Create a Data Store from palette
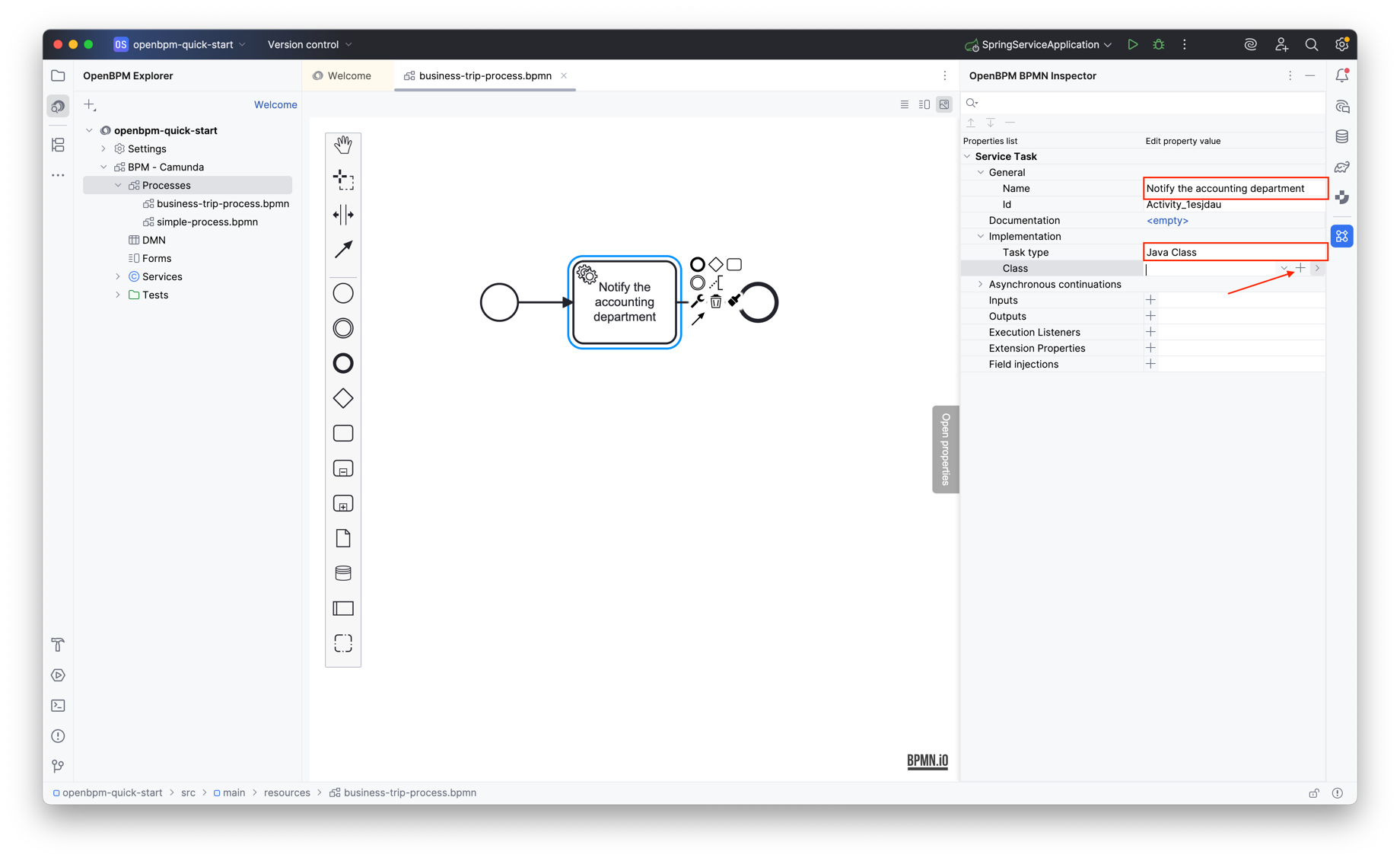Viewport: 1400px width, 861px height. (x=343, y=573)
